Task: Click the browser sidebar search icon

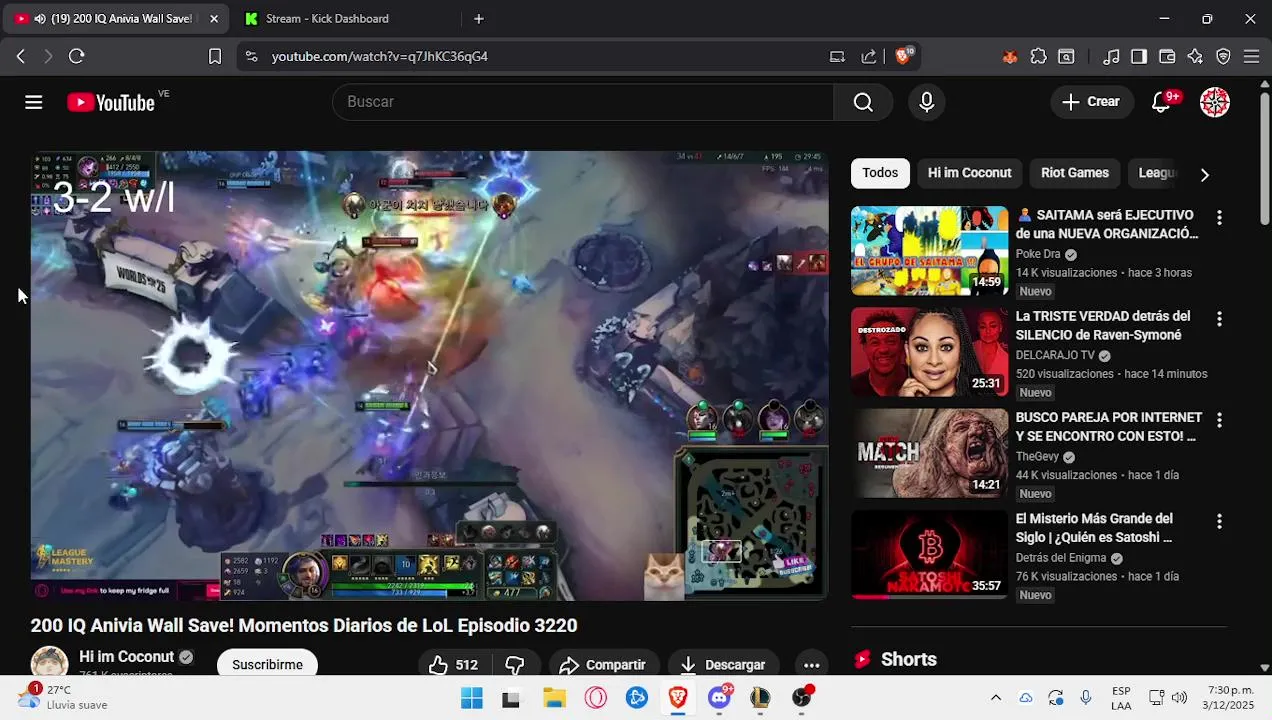Action: [1067, 57]
